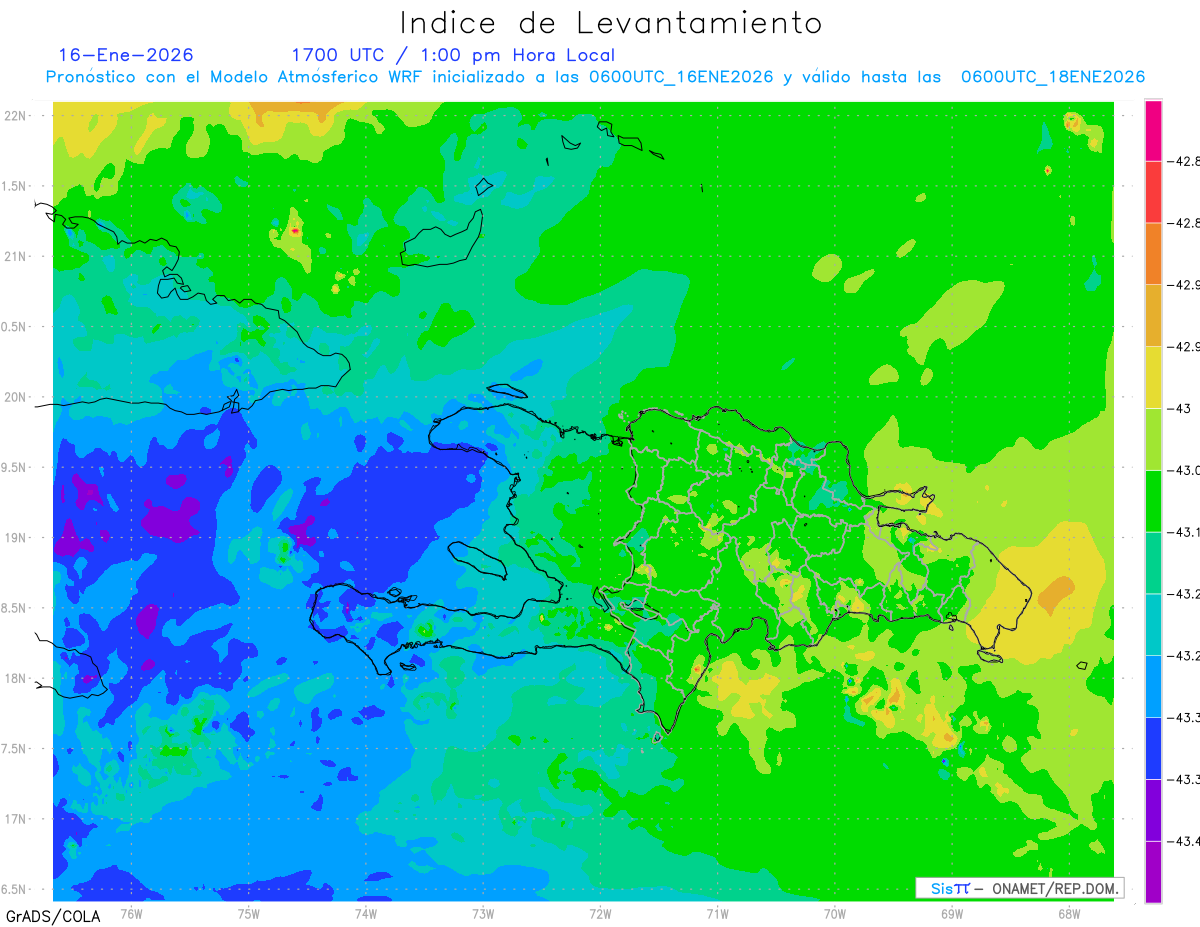Screen dimensions: 1200x927
Task: Click the "1.5N" latitude label
Action: click(x=15, y=187)
